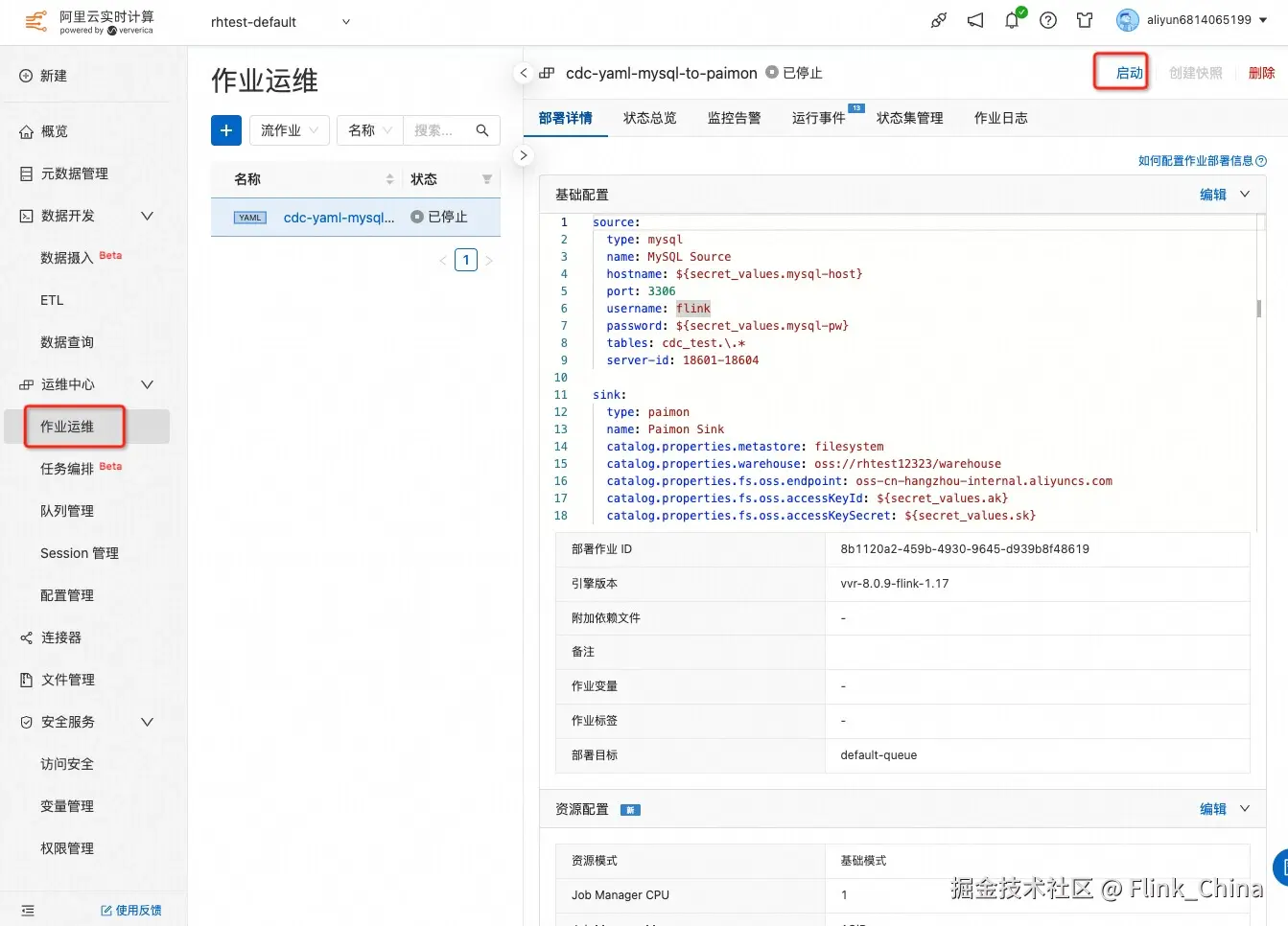
Task: Switch to the 状态集管理 tab
Action: [910, 118]
